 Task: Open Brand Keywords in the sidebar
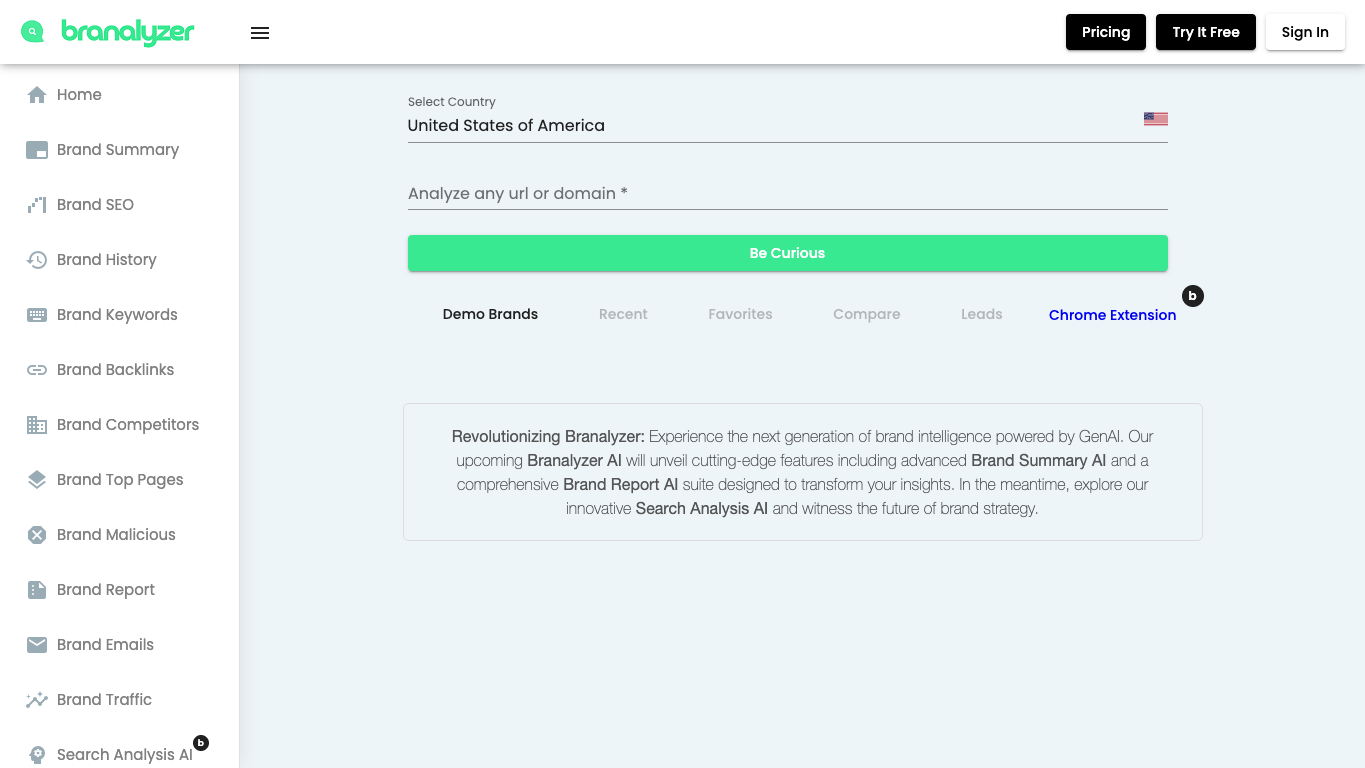pos(120,315)
